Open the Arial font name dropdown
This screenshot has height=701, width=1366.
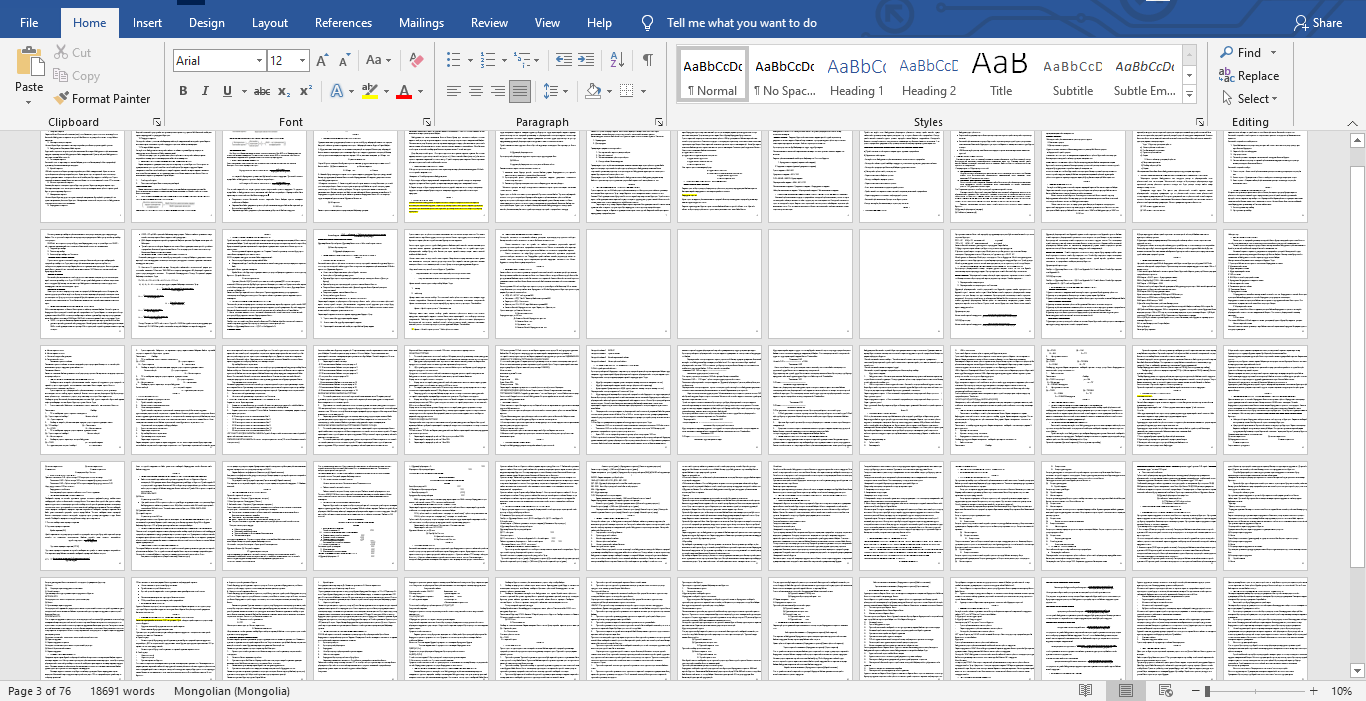click(x=259, y=61)
